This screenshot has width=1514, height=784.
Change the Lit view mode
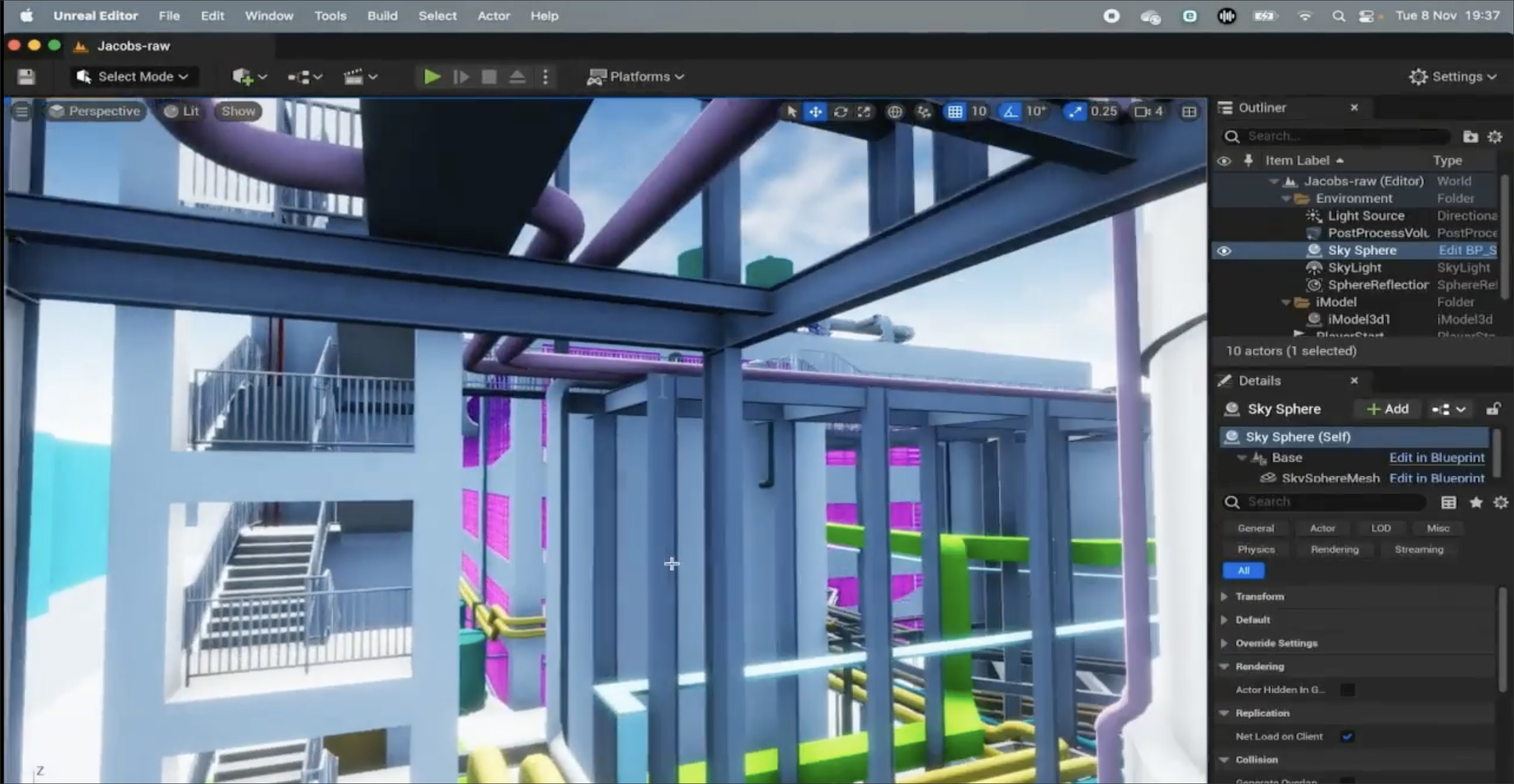tap(181, 112)
